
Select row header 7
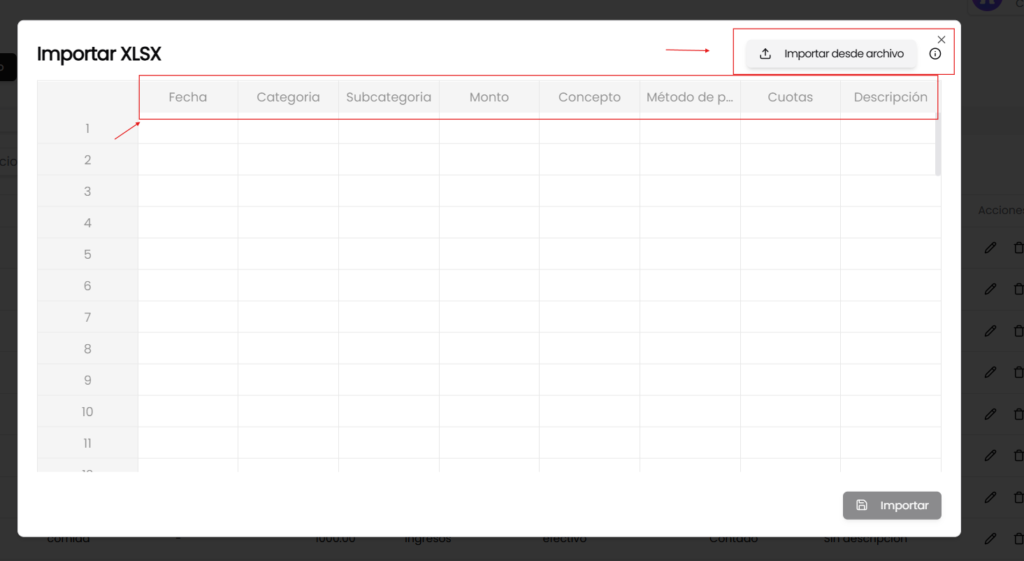click(x=88, y=317)
